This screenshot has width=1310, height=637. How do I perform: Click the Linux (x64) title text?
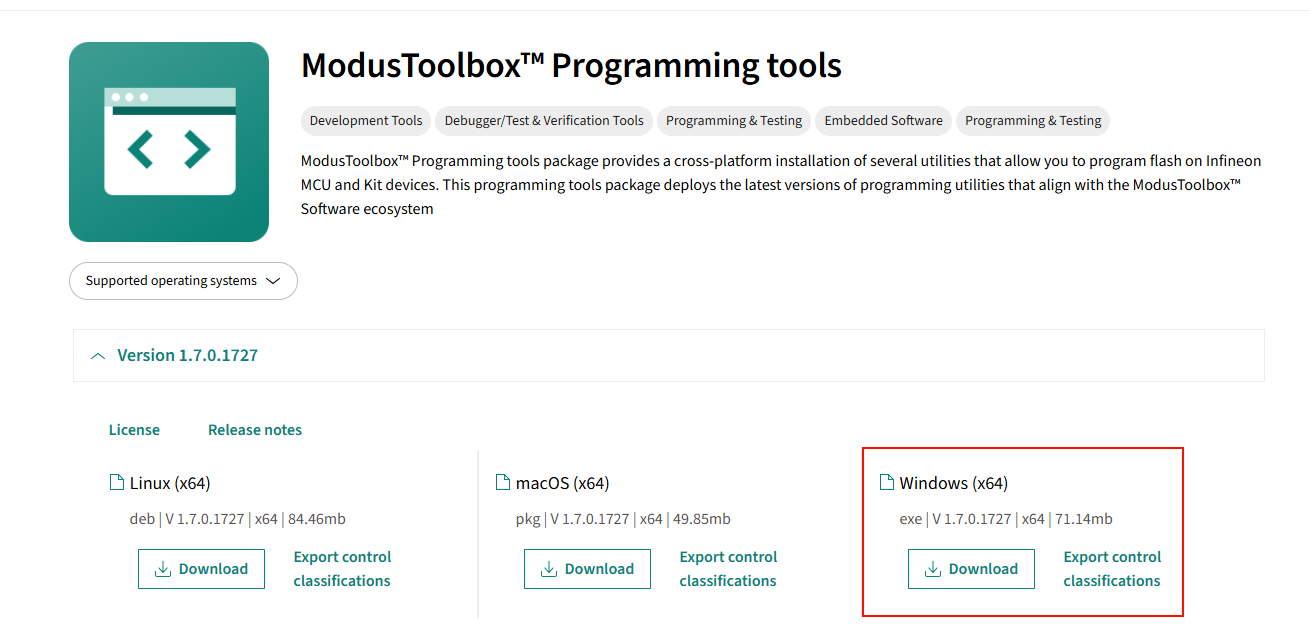(x=170, y=484)
